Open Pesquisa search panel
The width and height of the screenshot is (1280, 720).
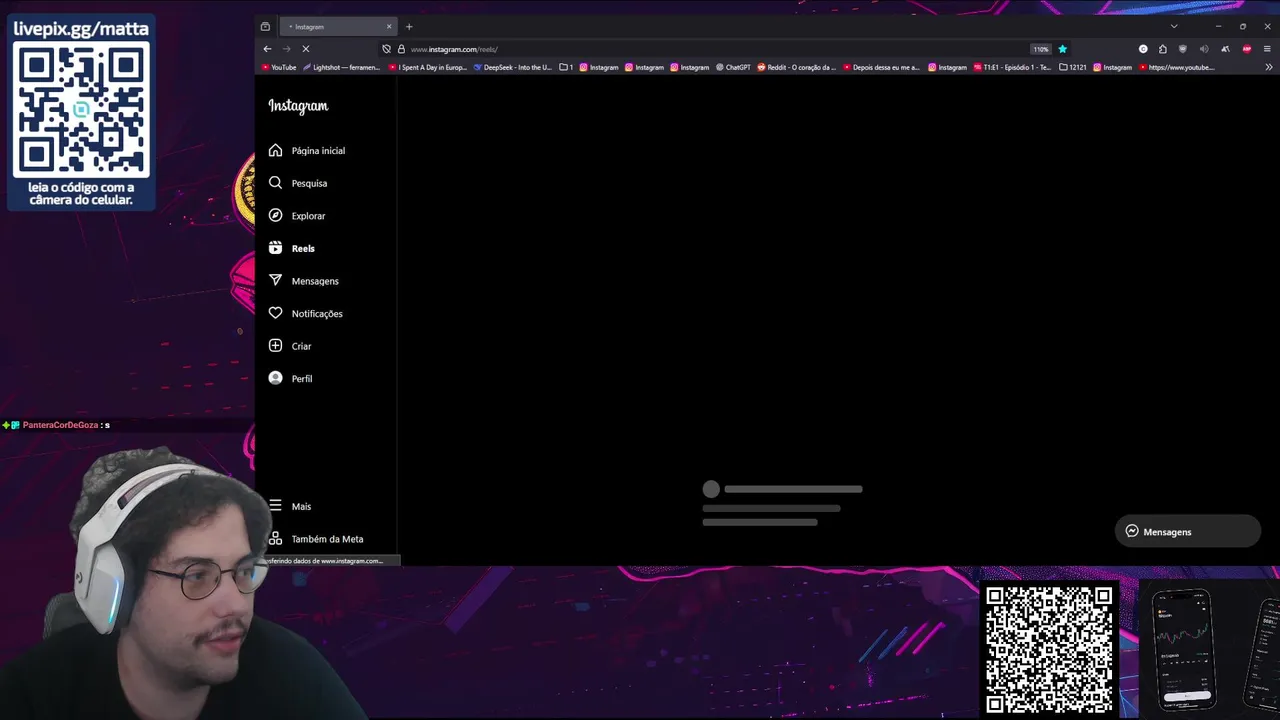pyautogui.click(x=298, y=183)
